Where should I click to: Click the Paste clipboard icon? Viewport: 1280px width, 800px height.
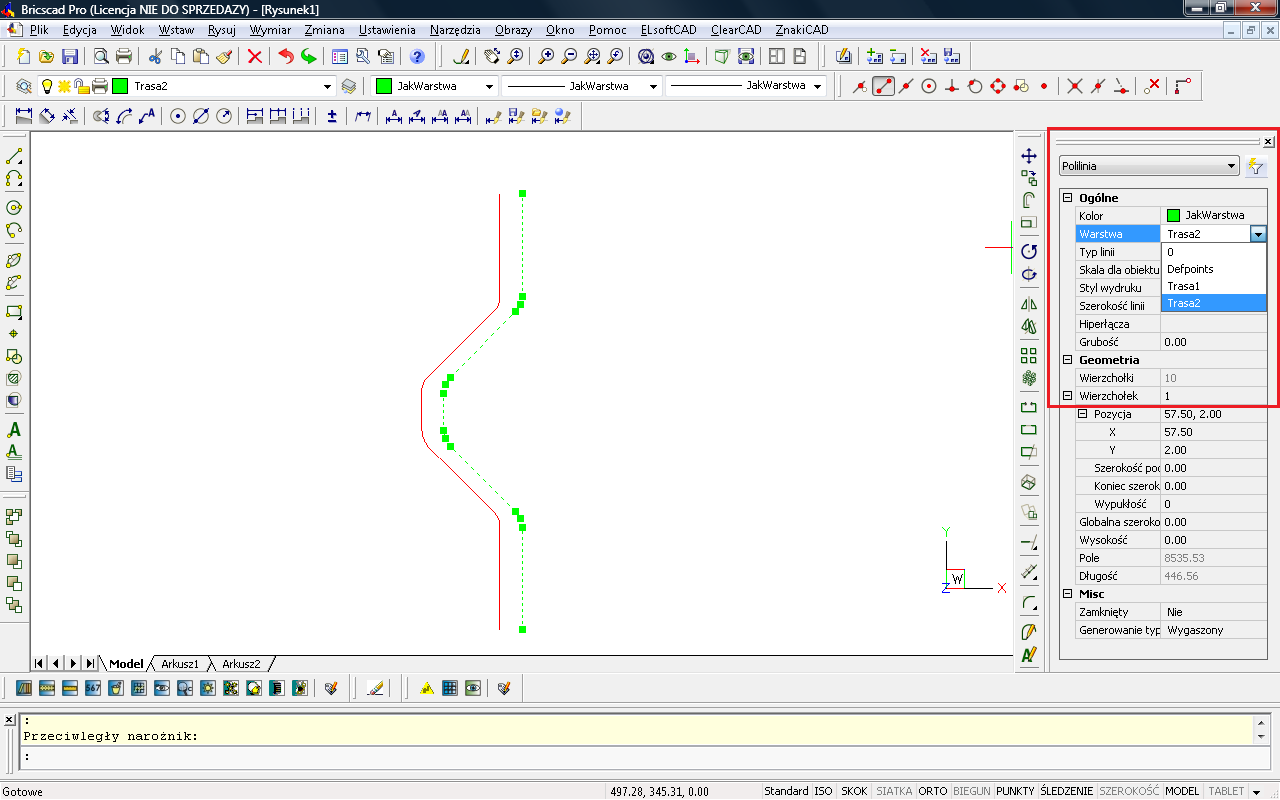201,56
